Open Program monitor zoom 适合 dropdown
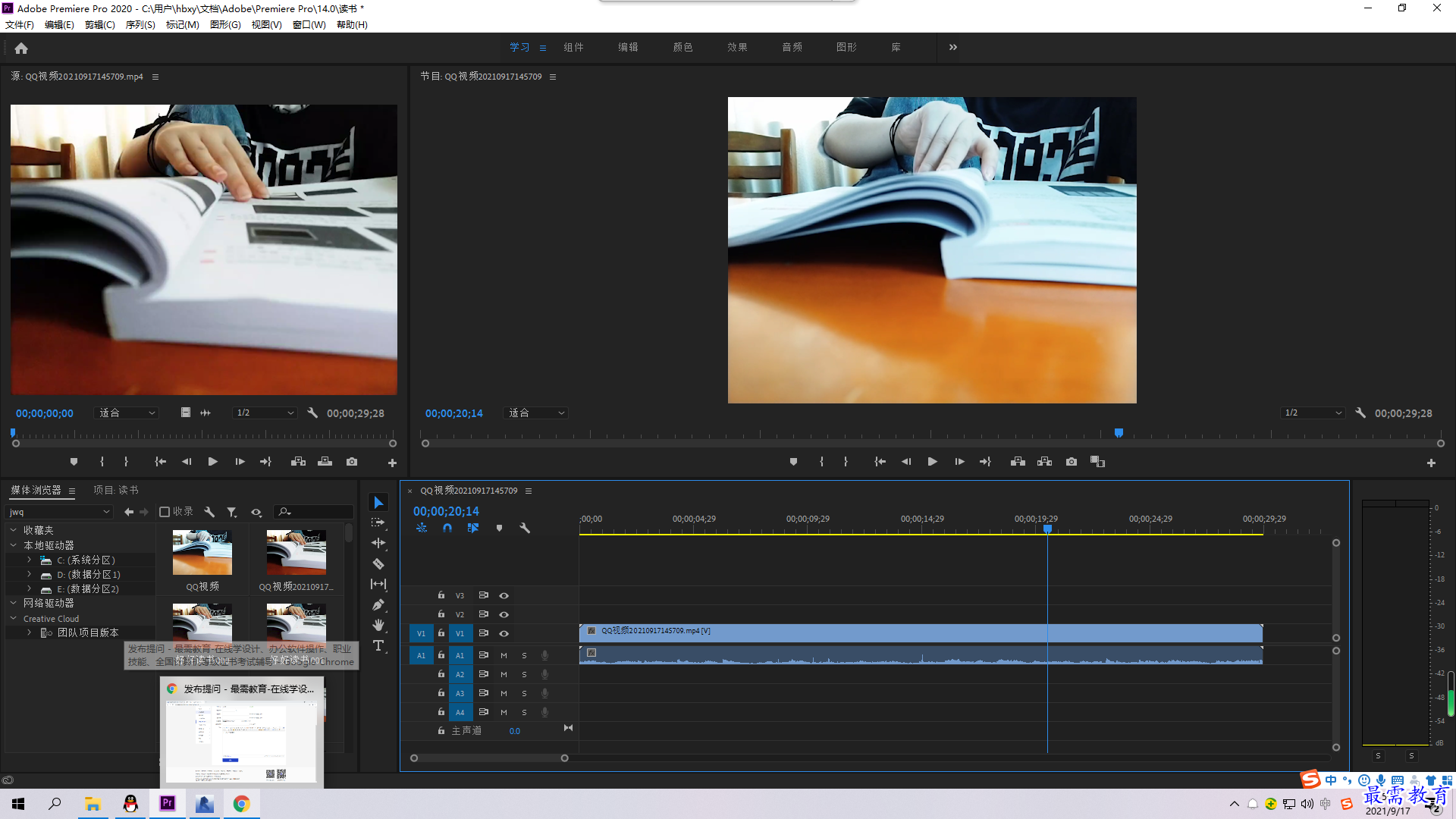 tap(536, 413)
